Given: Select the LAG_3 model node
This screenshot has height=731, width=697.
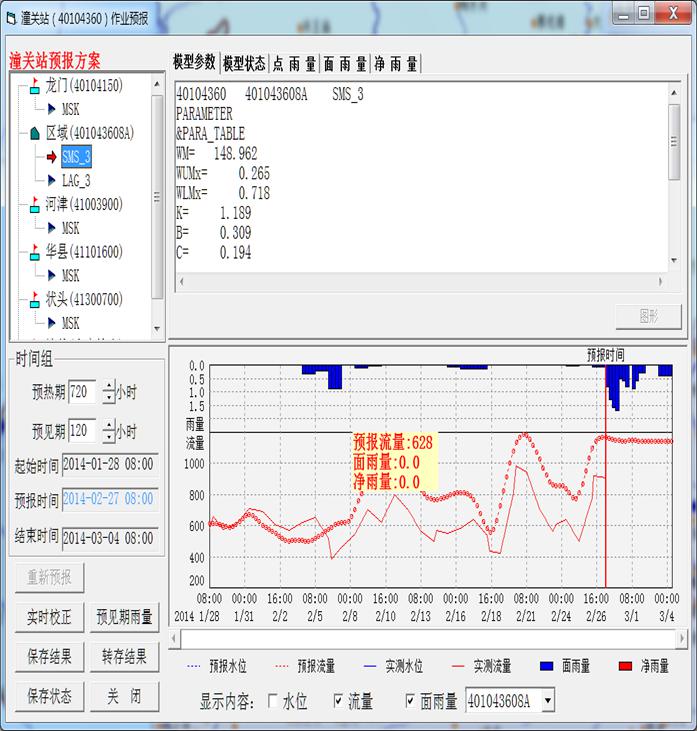Looking at the screenshot, I should coord(76,180).
